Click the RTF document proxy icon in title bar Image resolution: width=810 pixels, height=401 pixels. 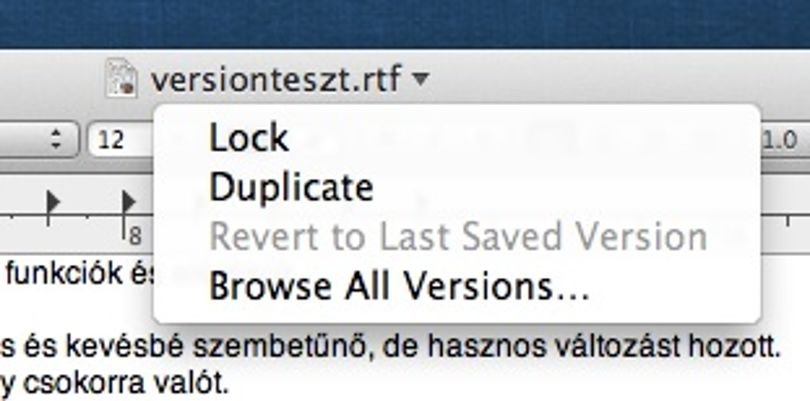coord(122,78)
